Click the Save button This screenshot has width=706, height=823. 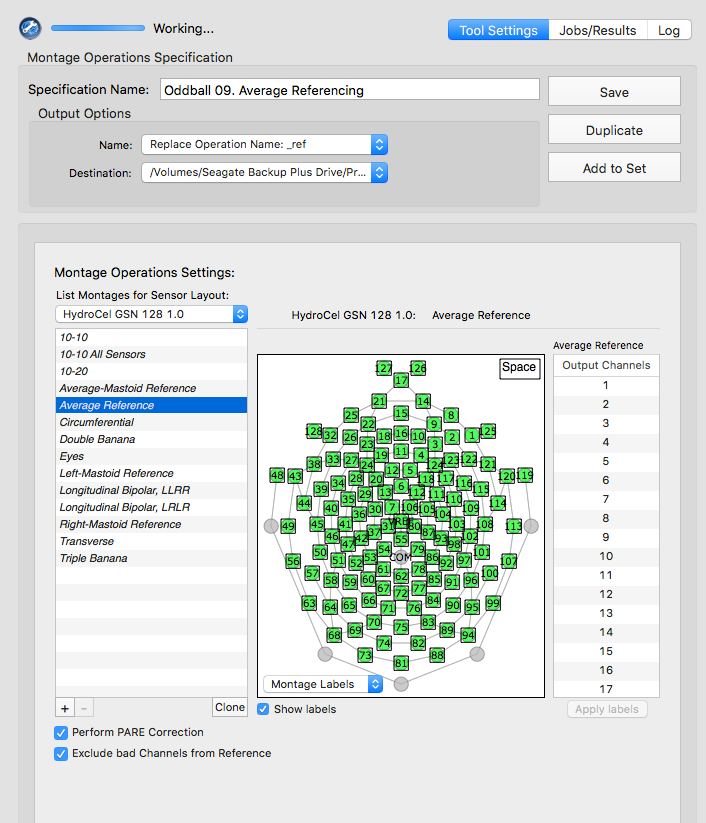coord(614,92)
